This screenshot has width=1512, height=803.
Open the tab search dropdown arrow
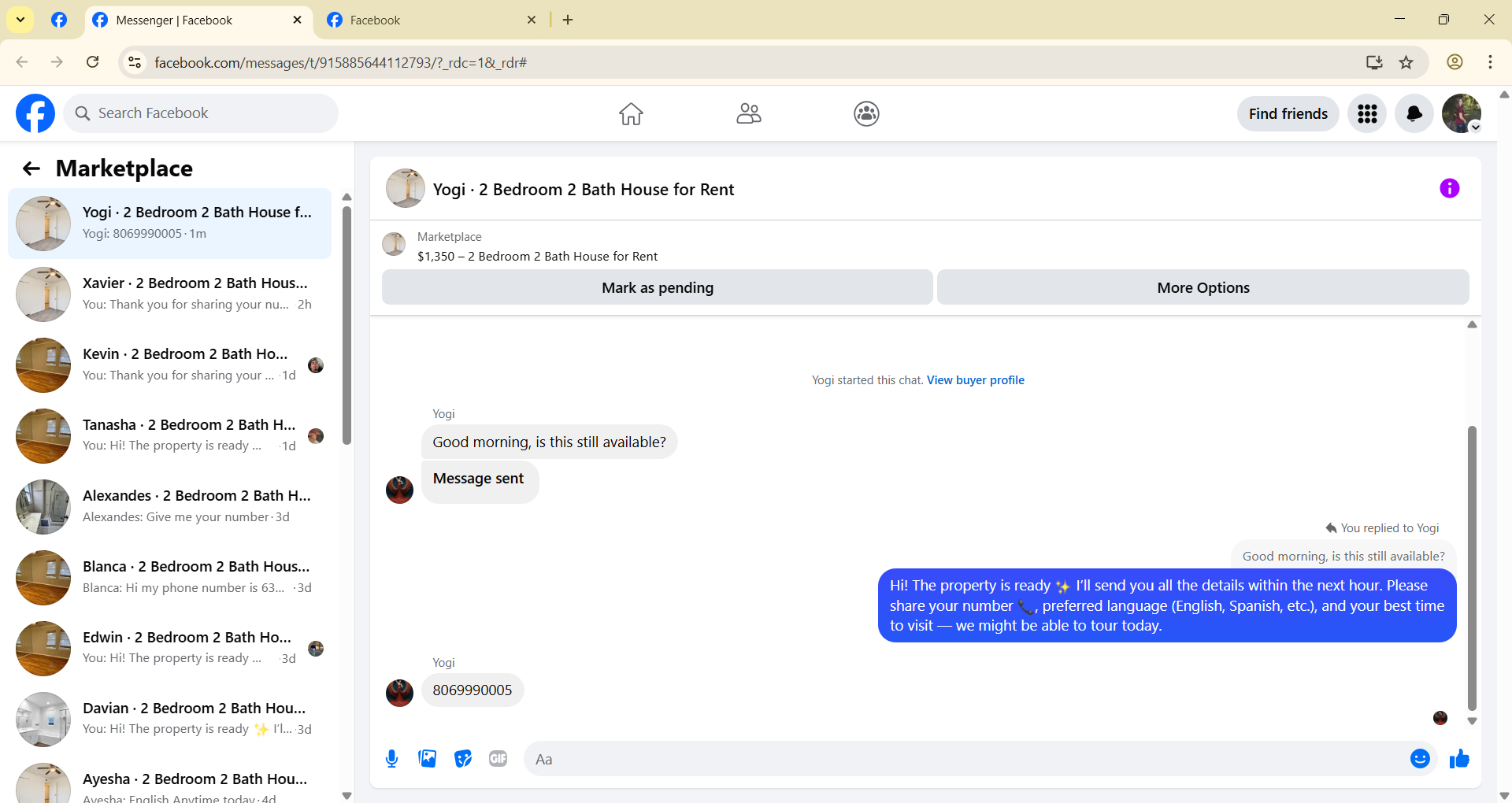(20, 20)
